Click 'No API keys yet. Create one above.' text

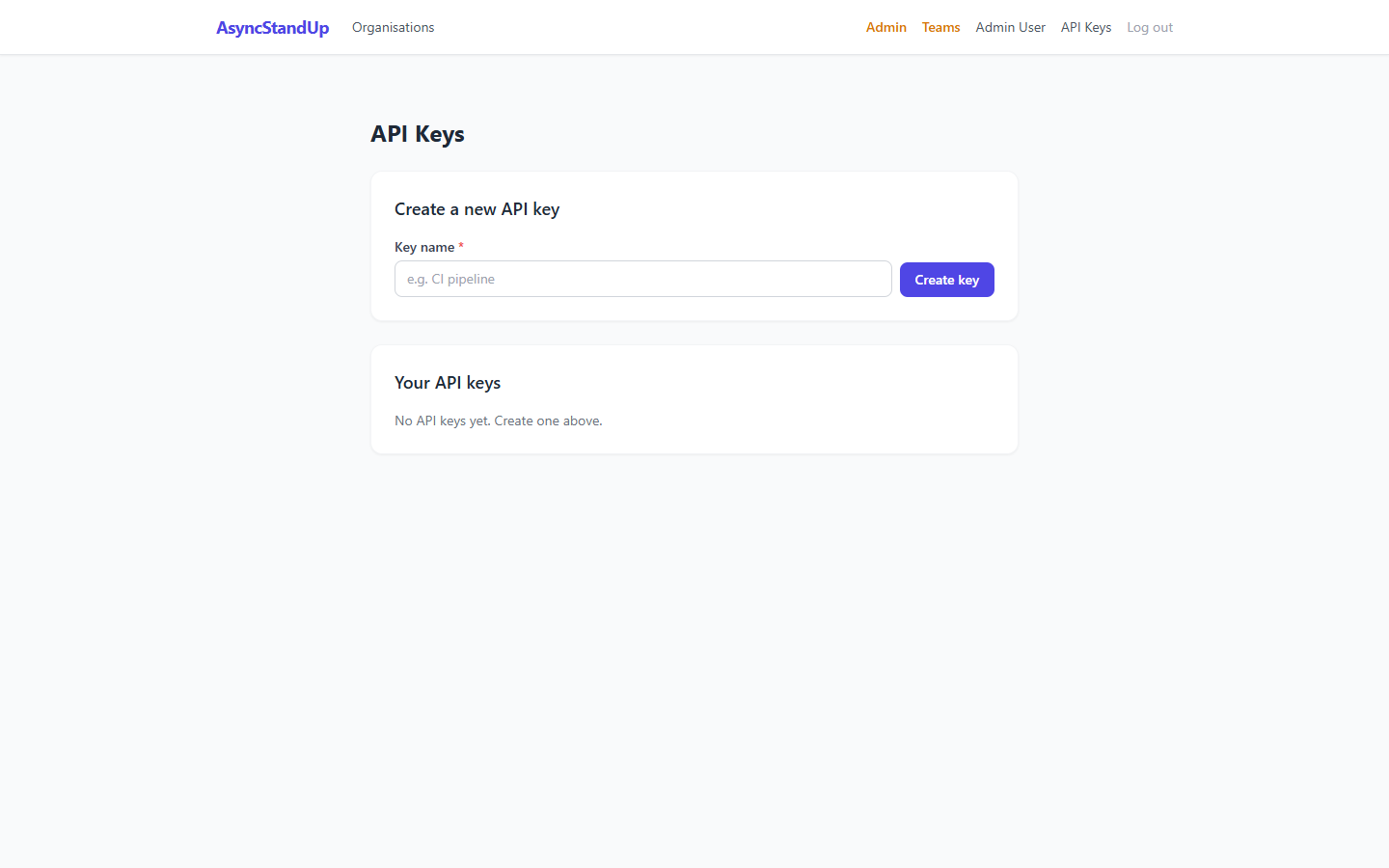[x=499, y=420]
